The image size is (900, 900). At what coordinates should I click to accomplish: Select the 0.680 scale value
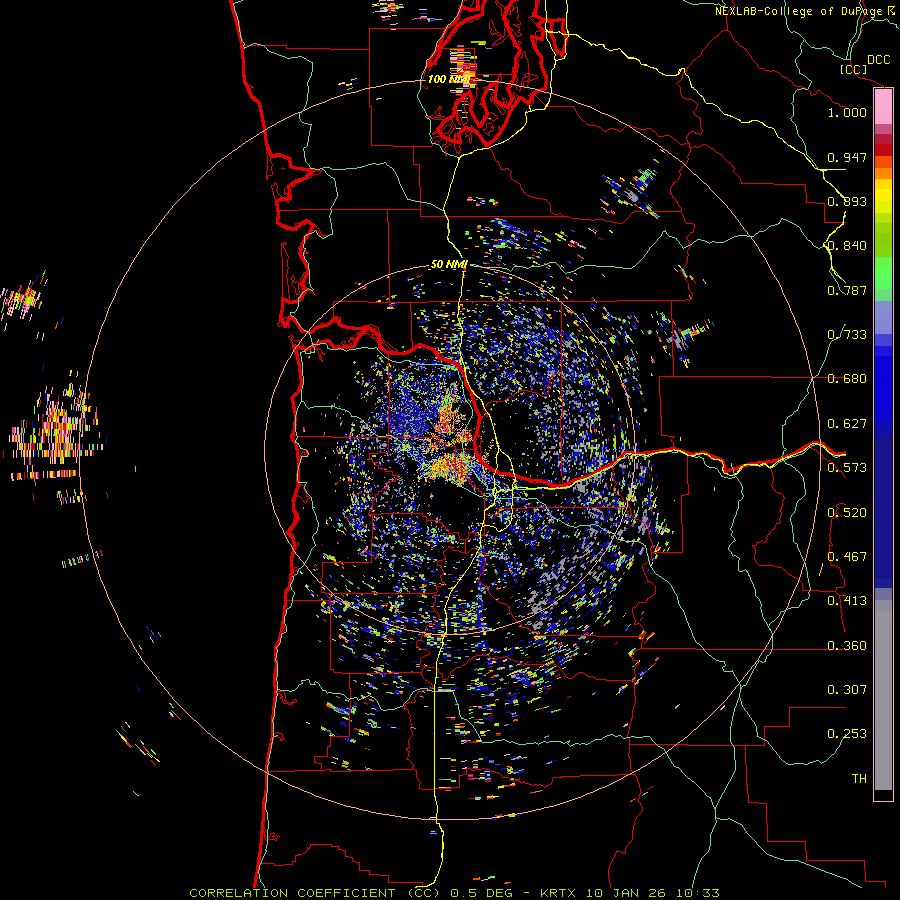(x=847, y=379)
